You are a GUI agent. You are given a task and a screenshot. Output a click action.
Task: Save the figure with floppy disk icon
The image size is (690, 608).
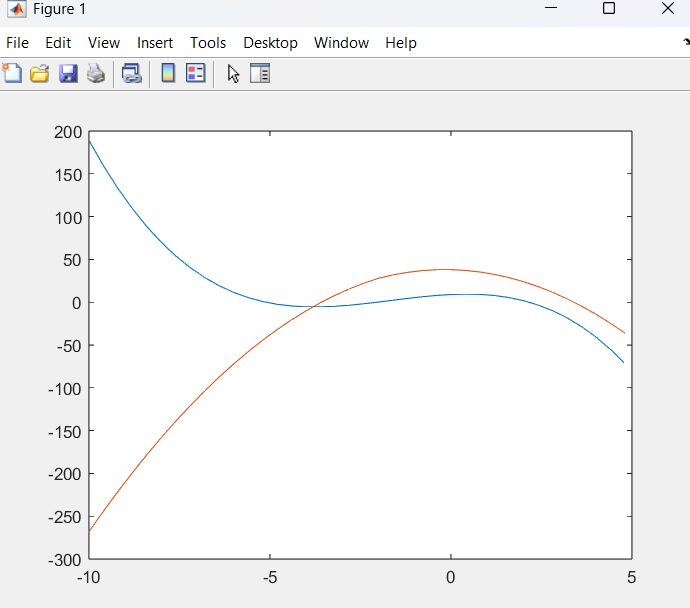(x=68, y=73)
